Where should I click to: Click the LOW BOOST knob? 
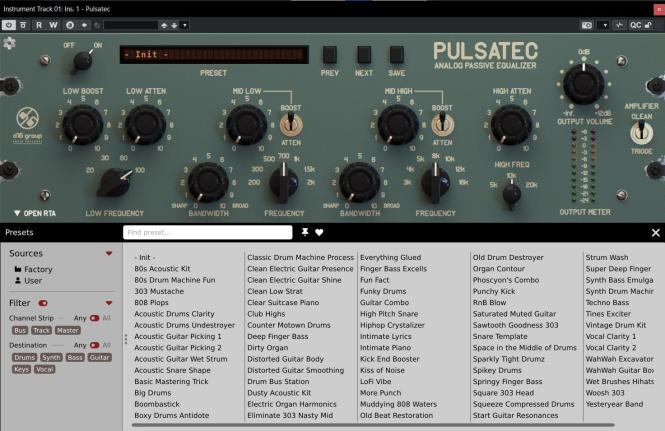[83, 125]
